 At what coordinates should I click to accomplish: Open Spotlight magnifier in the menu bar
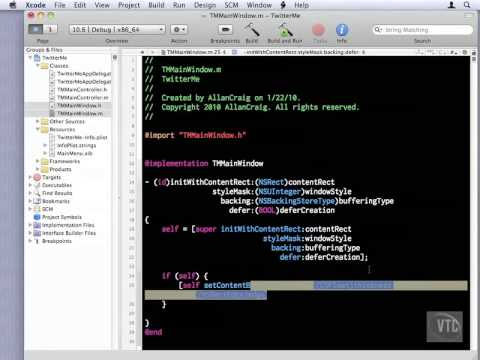coord(467,5)
